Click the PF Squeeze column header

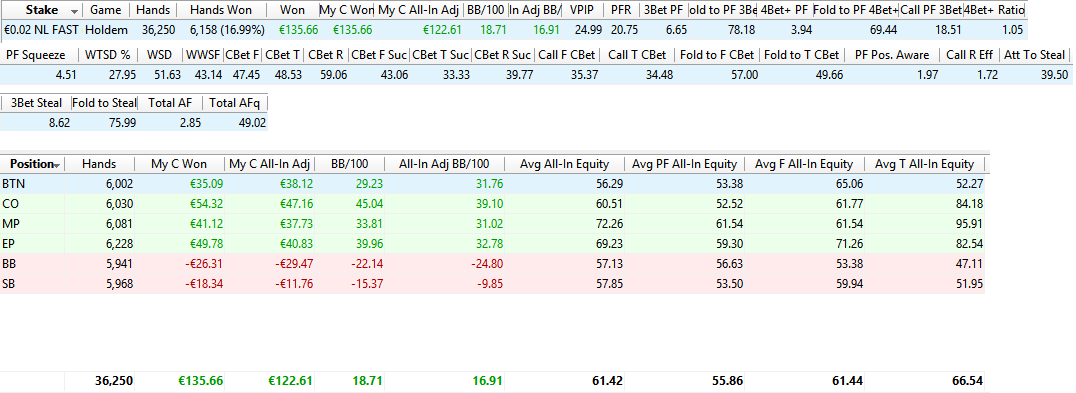tap(36, 55)
